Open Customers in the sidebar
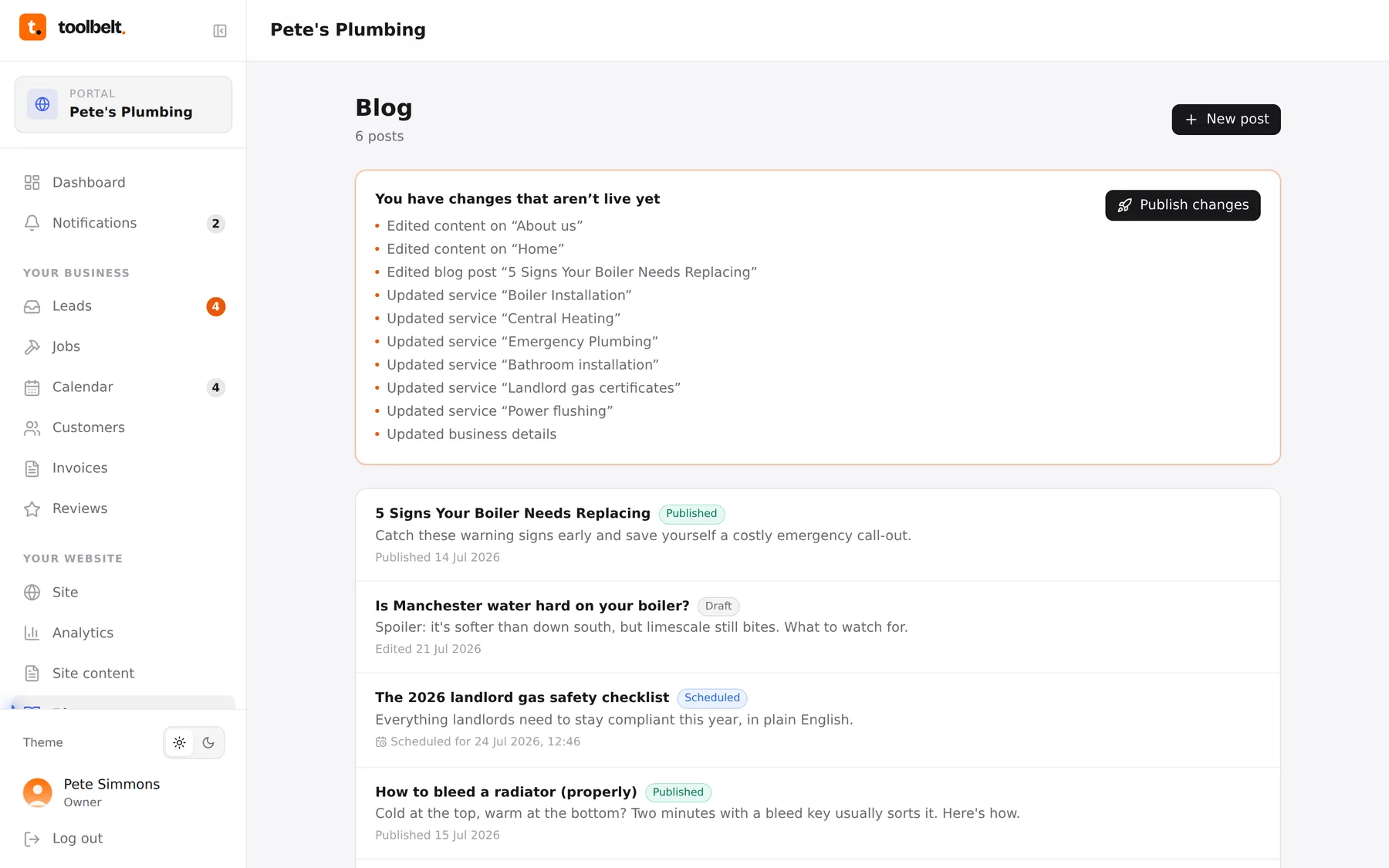This screenshot has width=1389, height=868. coord(123,428)
